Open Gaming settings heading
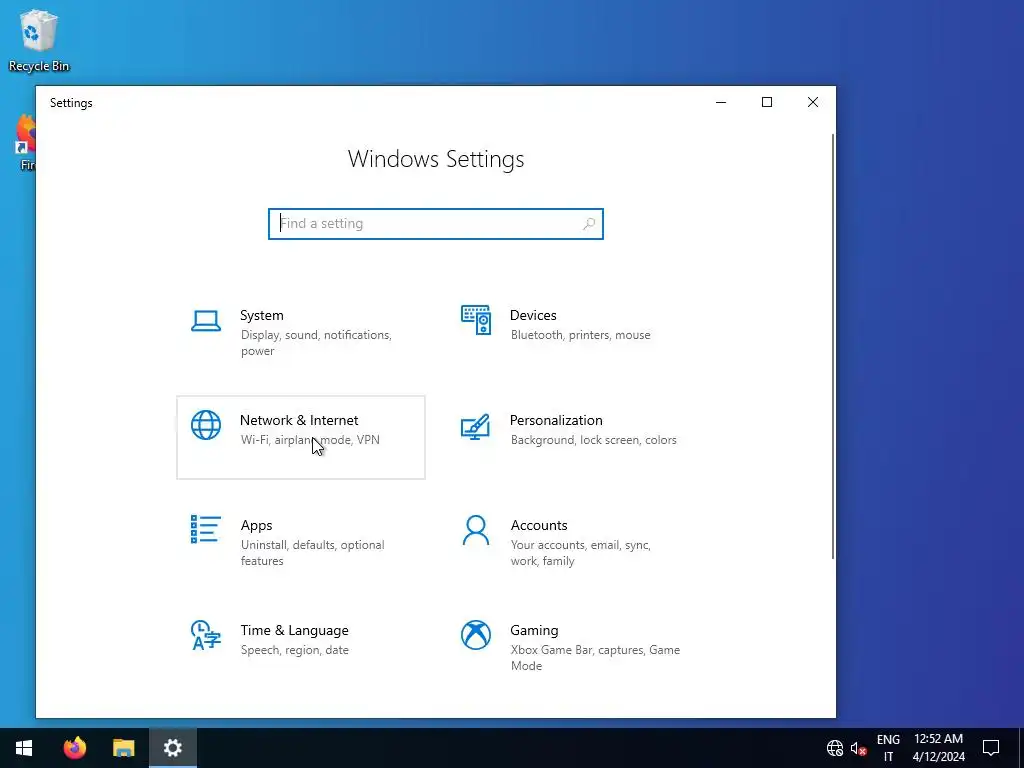 (x=534, y=631)
